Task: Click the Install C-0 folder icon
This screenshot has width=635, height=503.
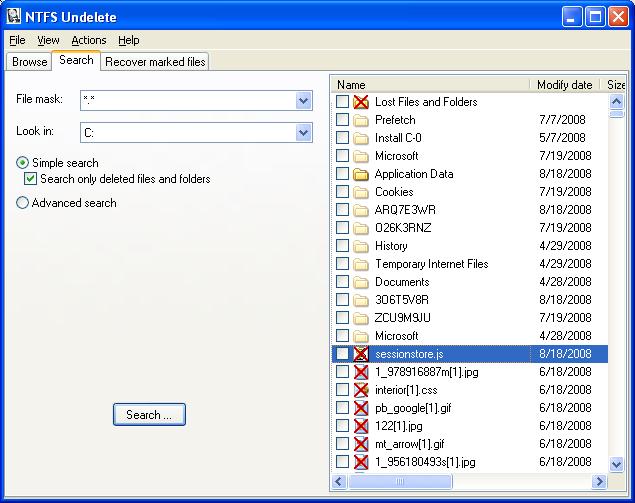Action: click(361, 138)
